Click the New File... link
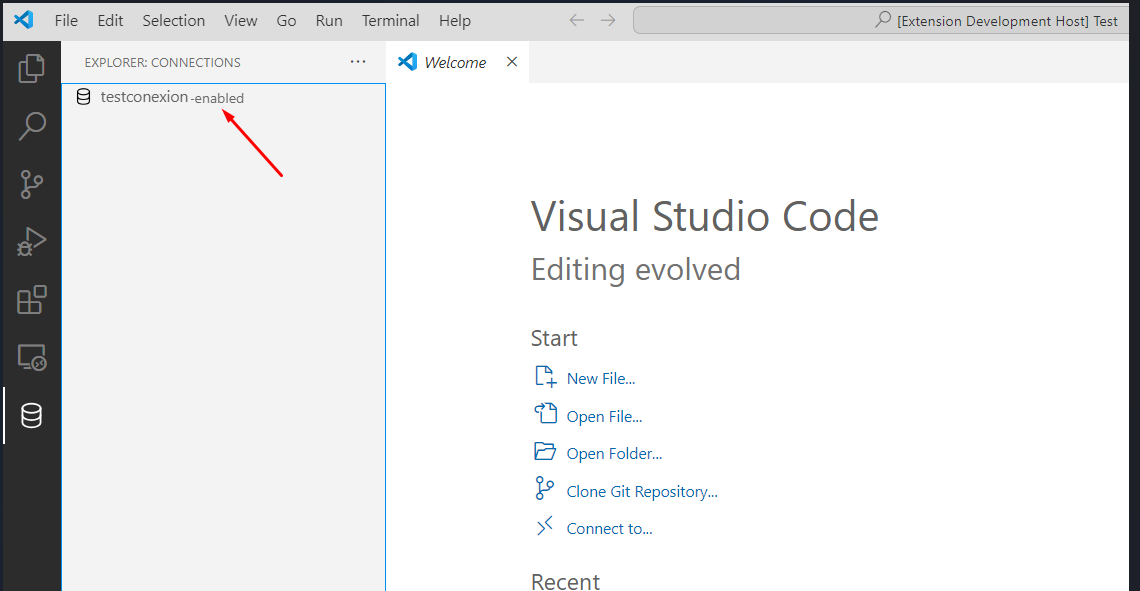 pyautogui.click(x=601, y=379)
